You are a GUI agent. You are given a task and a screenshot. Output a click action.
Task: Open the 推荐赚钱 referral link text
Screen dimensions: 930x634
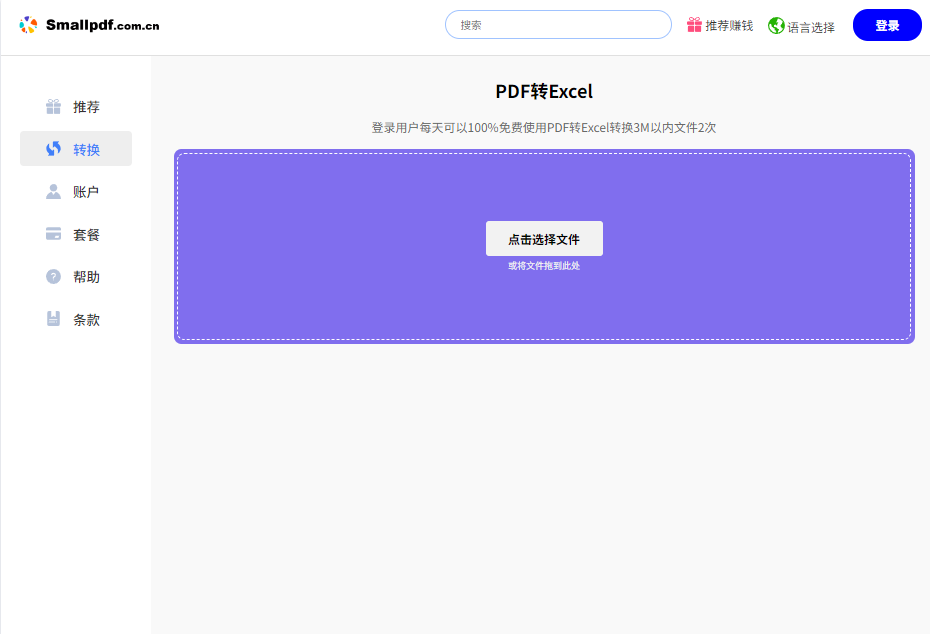coord(729,26)
